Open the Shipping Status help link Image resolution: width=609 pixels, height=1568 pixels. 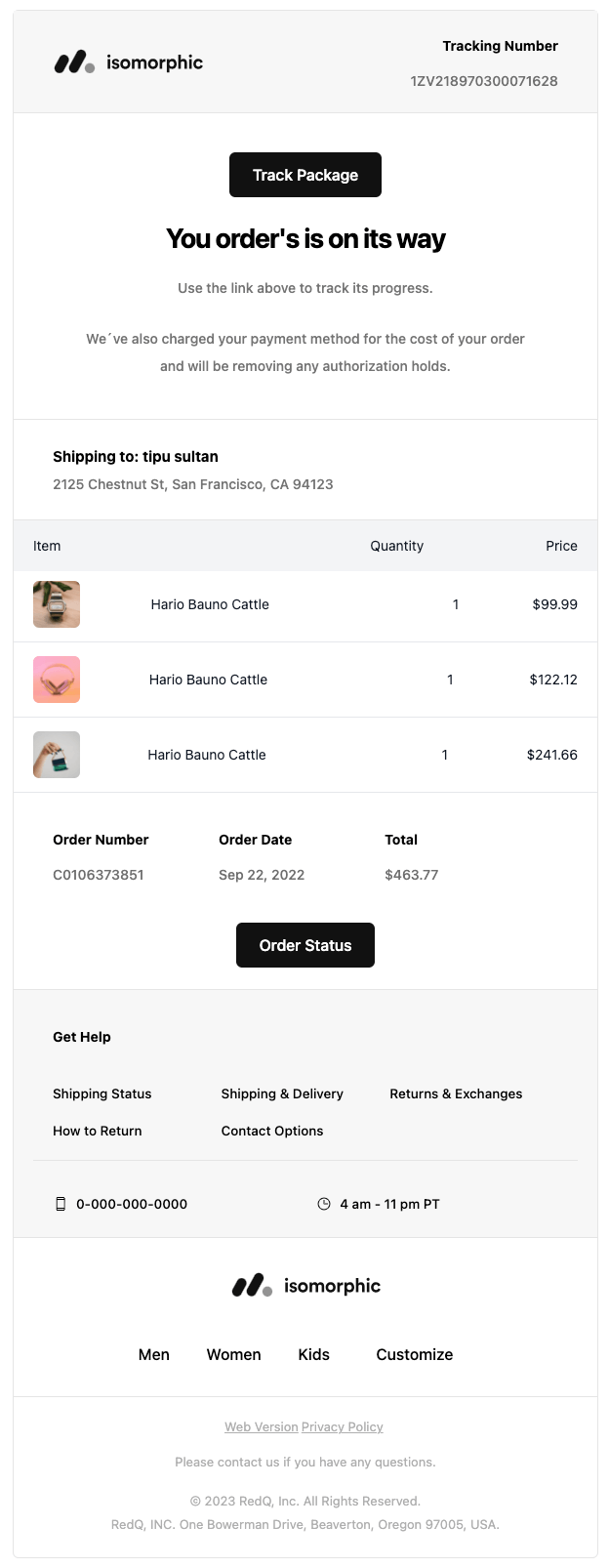click(101, 1093)
